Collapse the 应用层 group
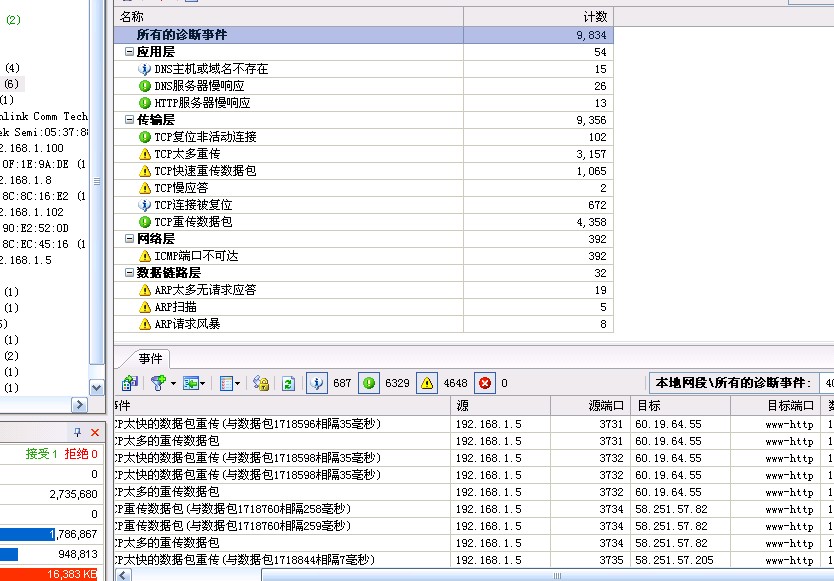The height and width of the screenshot is (581, 834). [x=129, y=52]
